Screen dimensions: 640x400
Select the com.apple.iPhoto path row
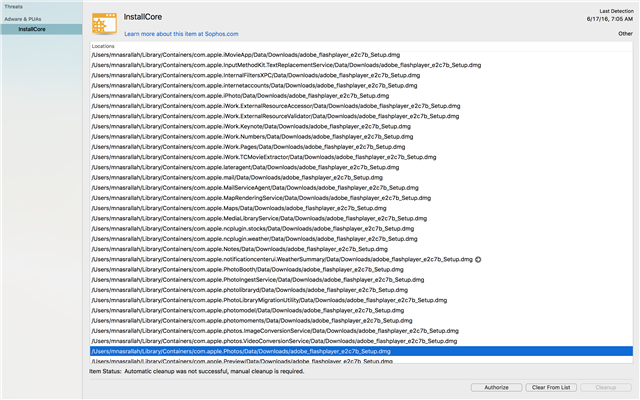click(x=361, y=96)
